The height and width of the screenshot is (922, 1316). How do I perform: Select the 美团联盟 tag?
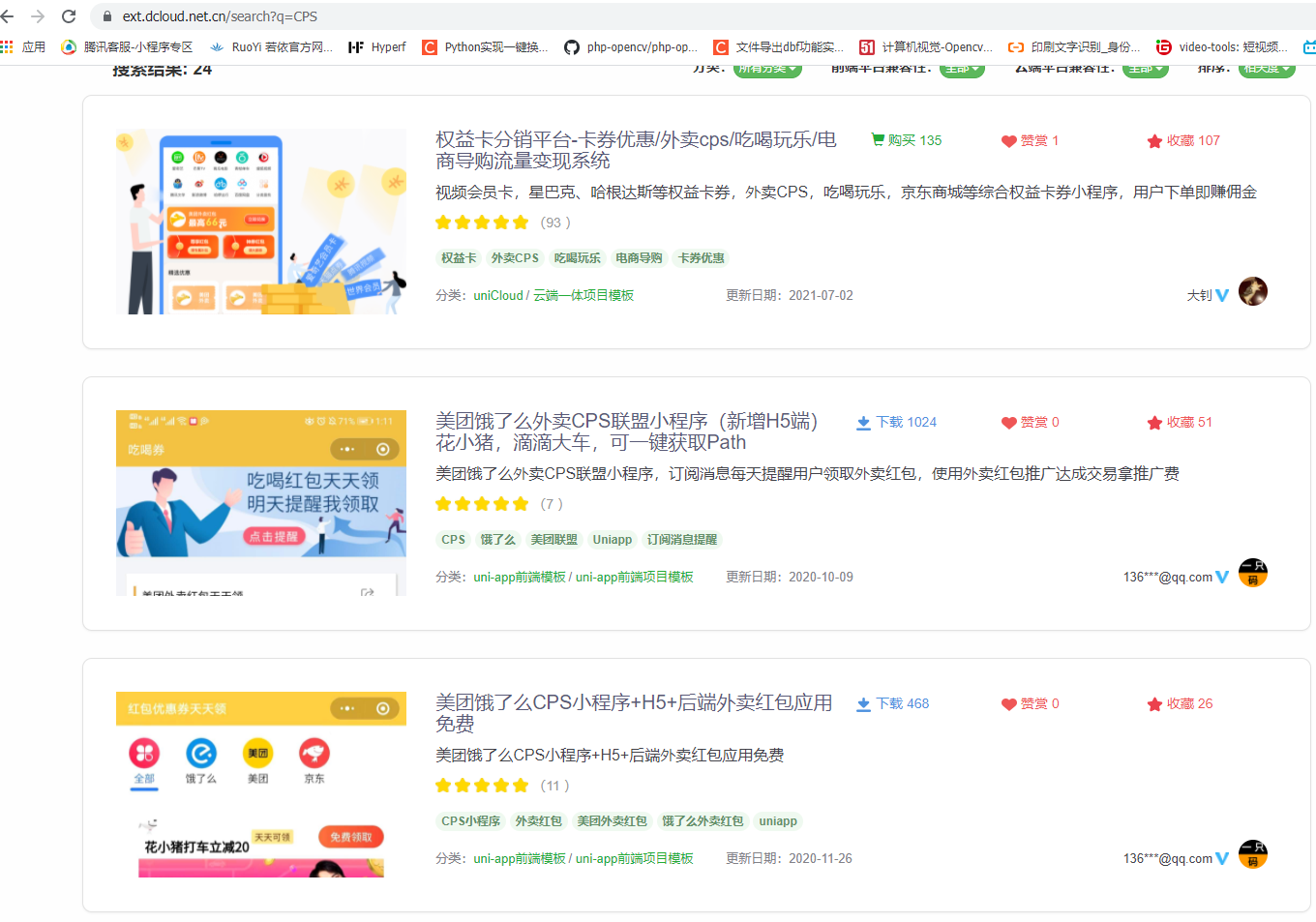(x=554, y=540)
